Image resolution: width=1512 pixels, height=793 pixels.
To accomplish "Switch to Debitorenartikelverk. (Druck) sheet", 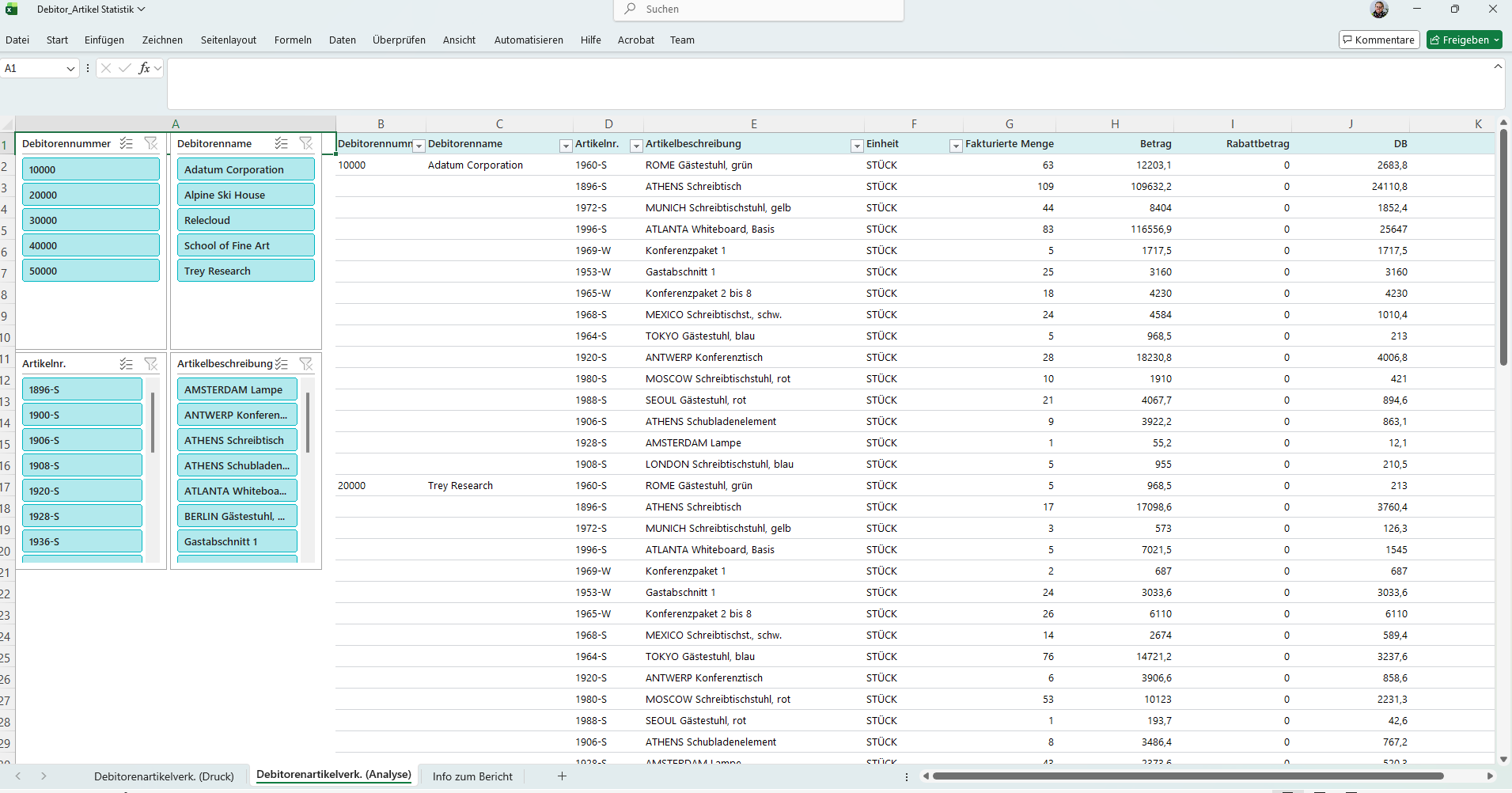I will click(x=164, y=776).
